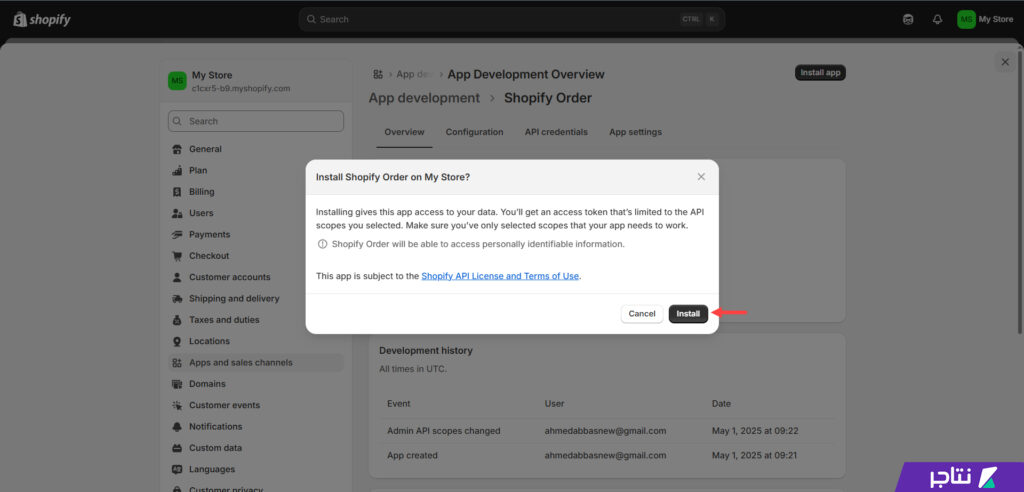Confirm with the Install button
This screenshot has height=492, width=1024.
click(x=688, y=314)
